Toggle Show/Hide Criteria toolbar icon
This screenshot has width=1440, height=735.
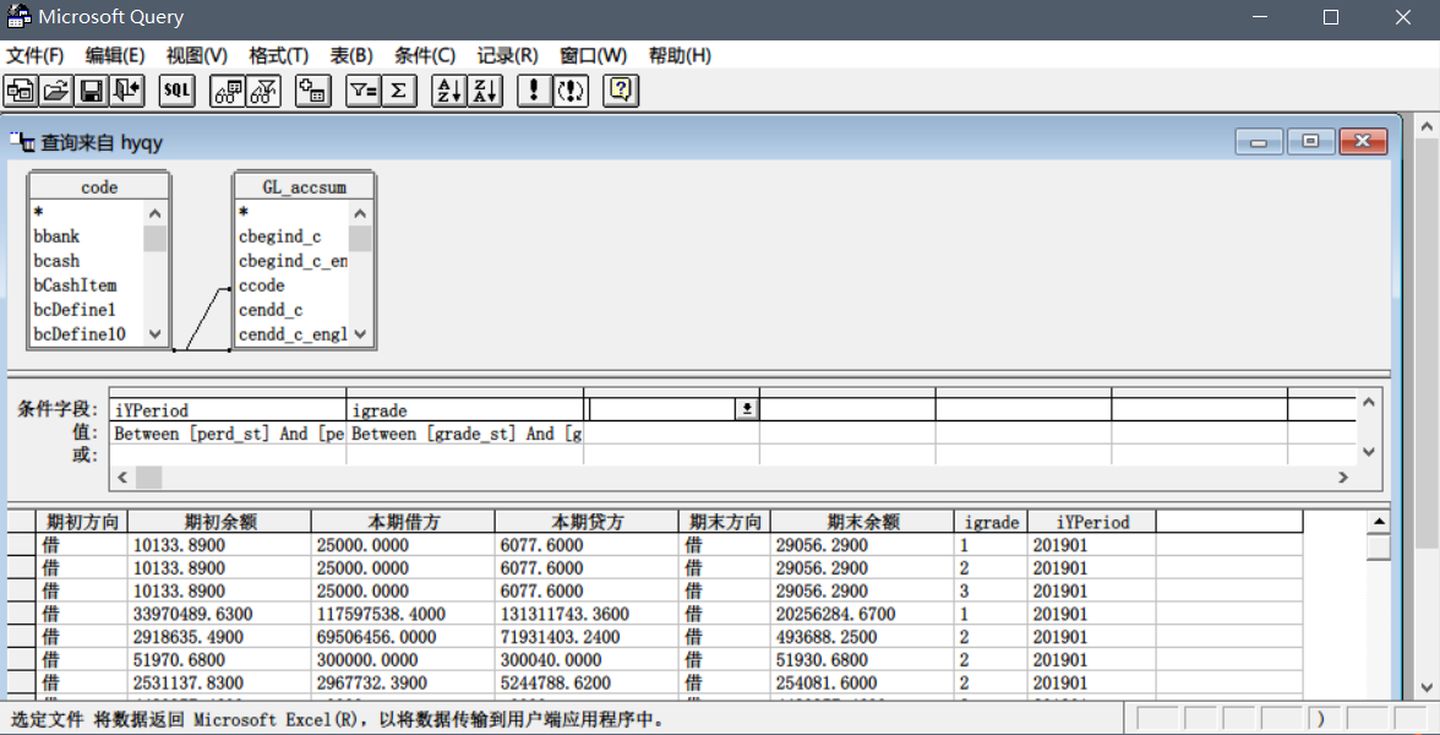point(264,91)
